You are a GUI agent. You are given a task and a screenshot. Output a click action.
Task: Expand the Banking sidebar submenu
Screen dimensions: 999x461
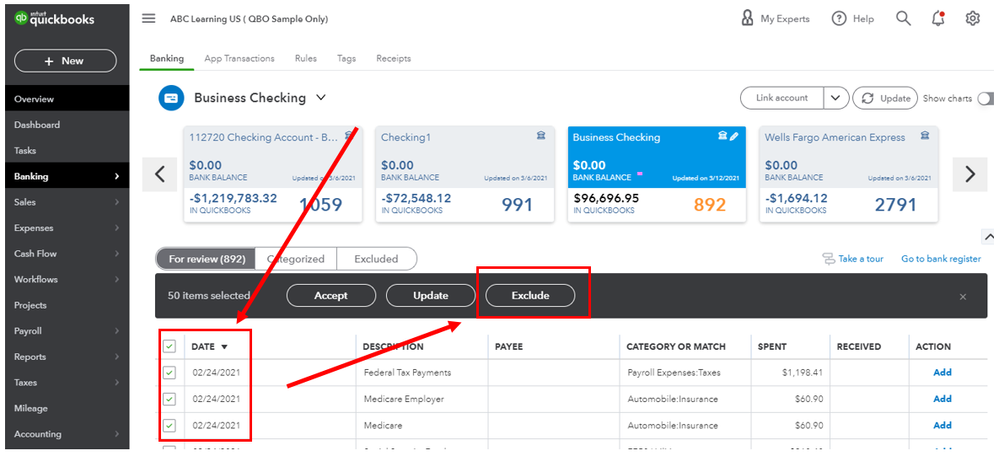(x=117, y=176)
